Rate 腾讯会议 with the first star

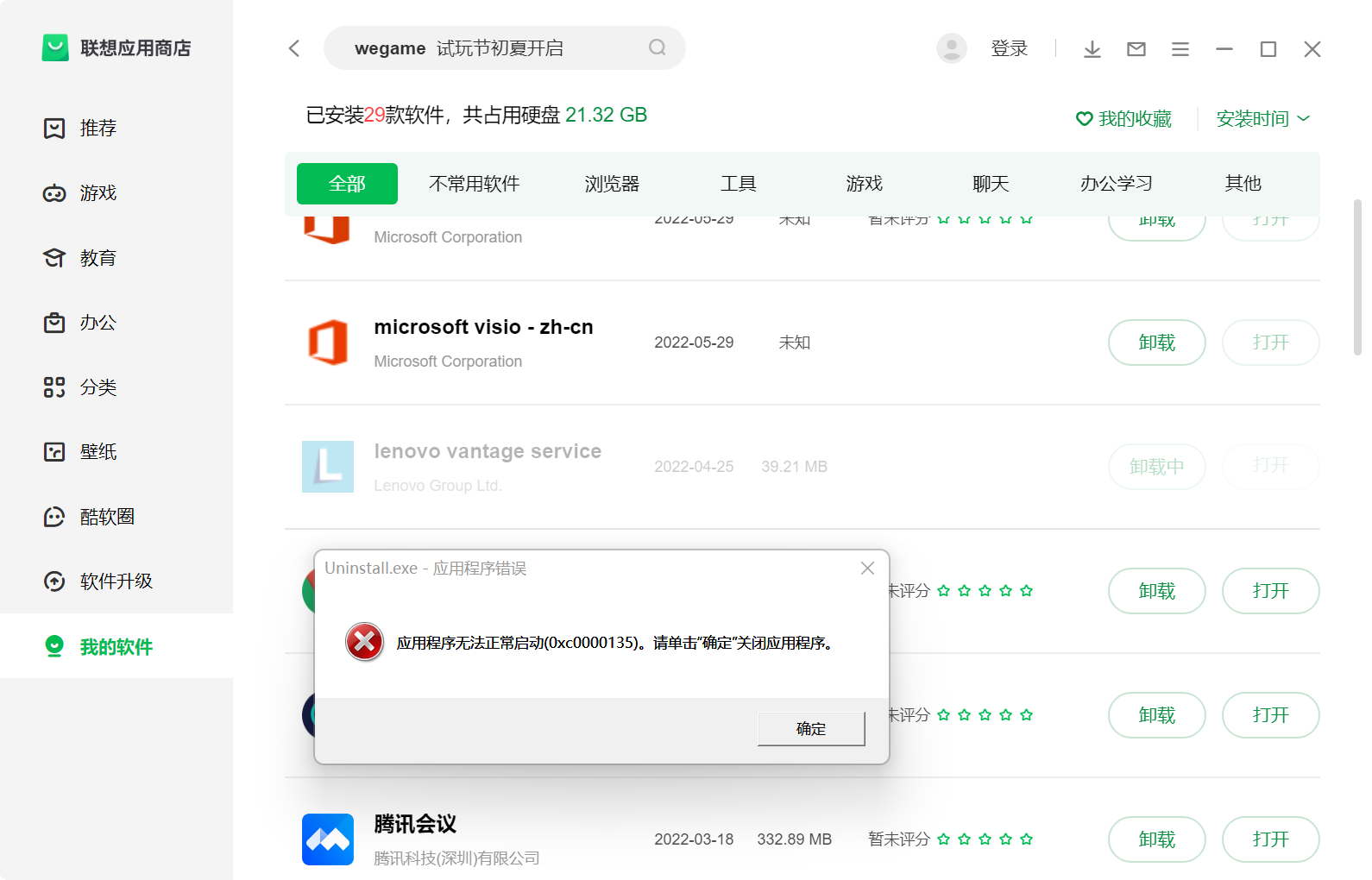(x=944, y=839)
